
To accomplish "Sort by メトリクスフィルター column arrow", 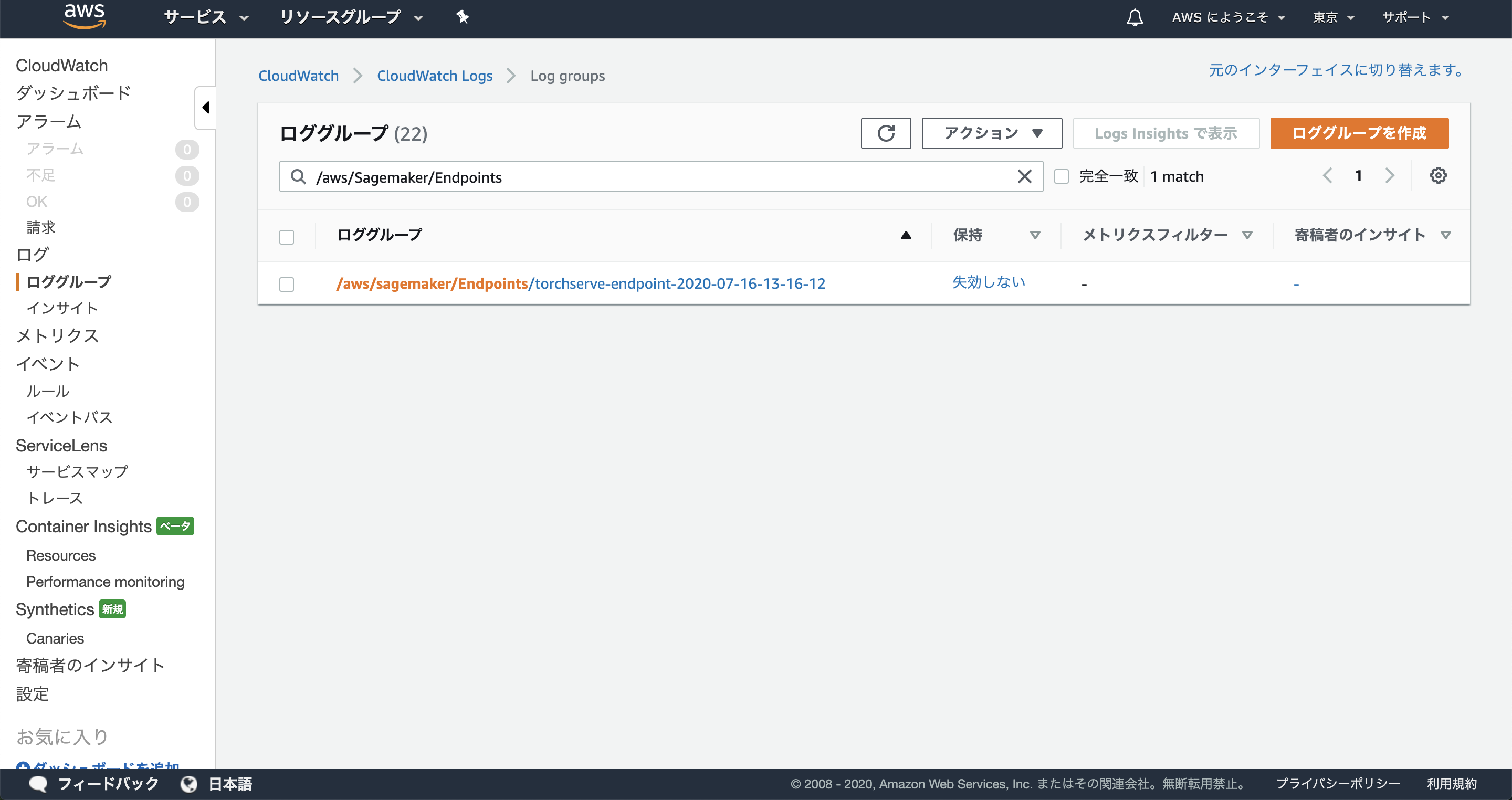I will [x=1247, y=235].
